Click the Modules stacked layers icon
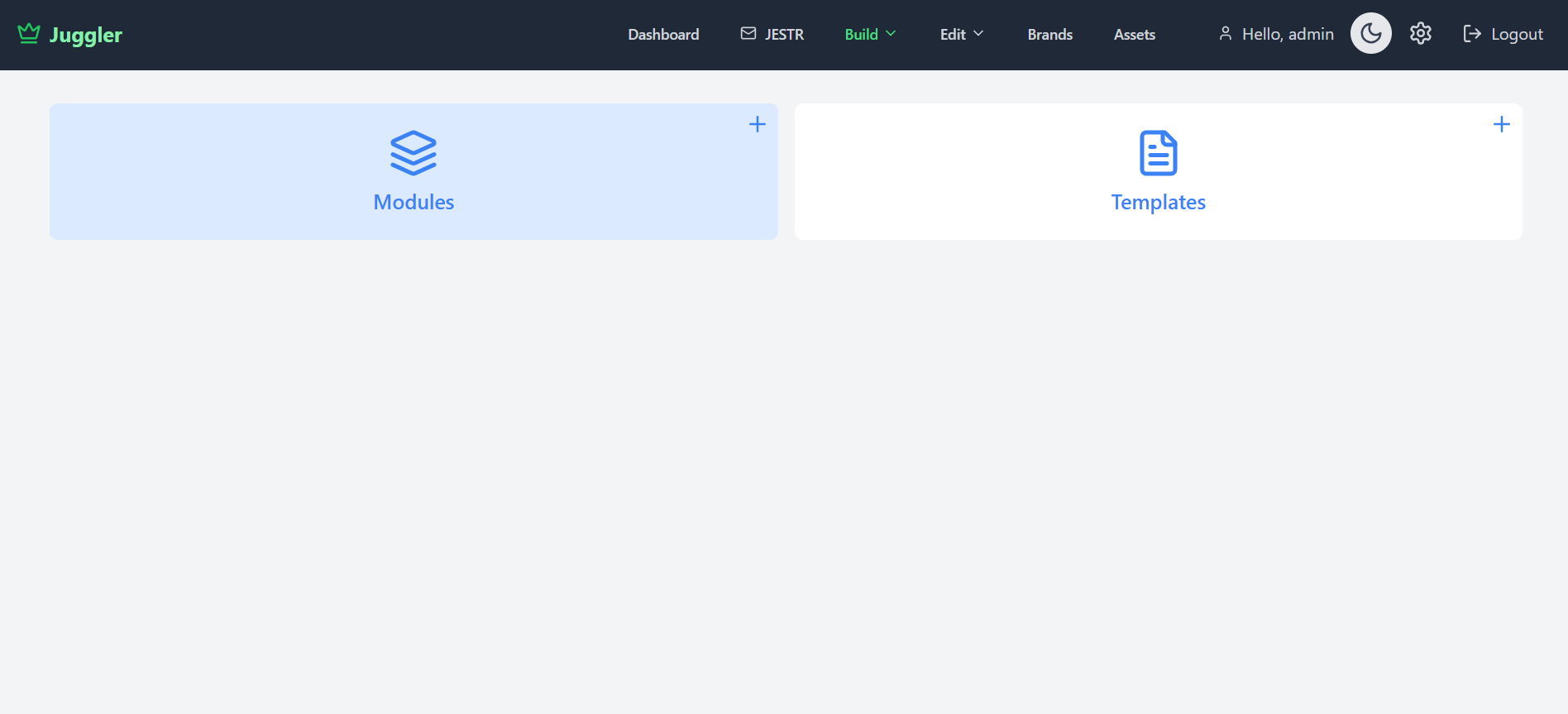The width and height of the screenshot is (1568, 714). click(414, 153)
